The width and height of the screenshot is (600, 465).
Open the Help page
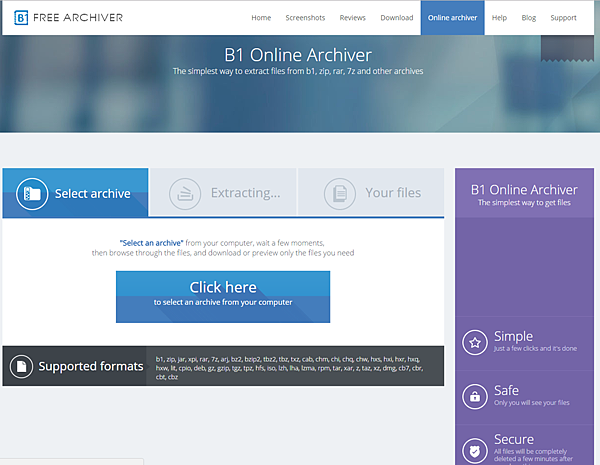pyautogui.click(x=499, y=18)
